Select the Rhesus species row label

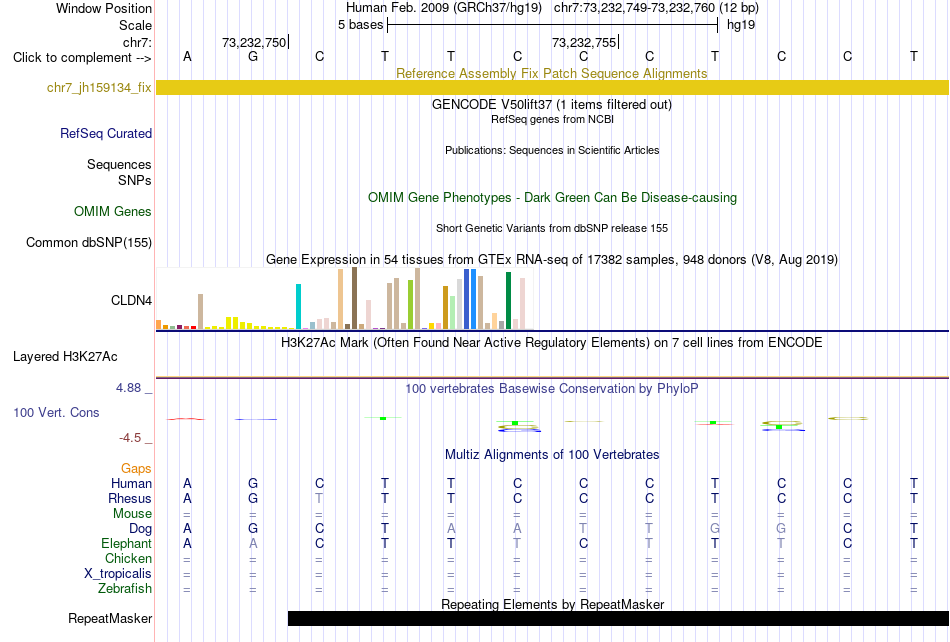pyautogui.click(x=130, y=498)
